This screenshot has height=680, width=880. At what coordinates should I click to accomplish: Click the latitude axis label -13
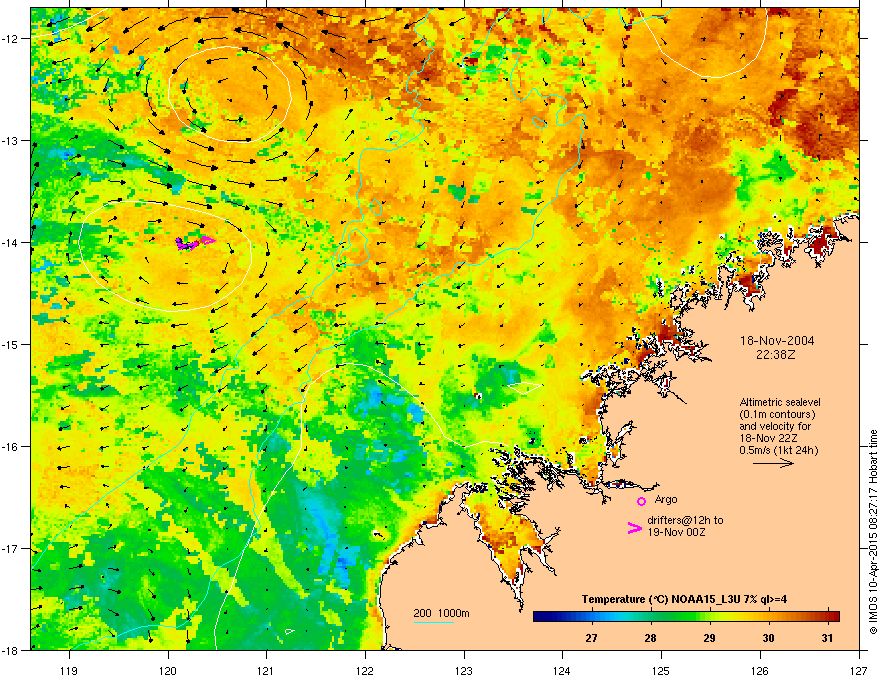[10, 140]
